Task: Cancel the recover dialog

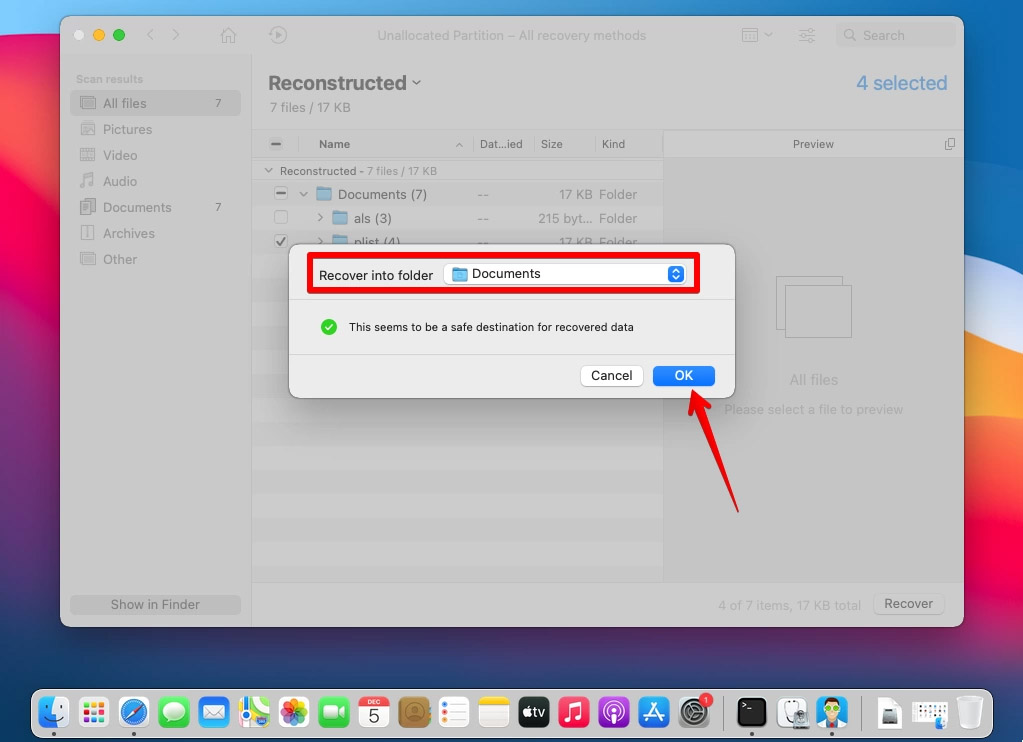Action: (x=611, y=375)
